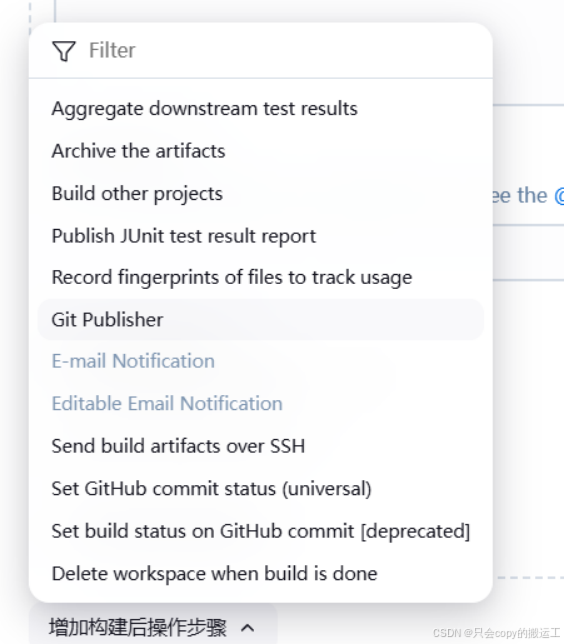Select Build other projects
The width and height of the screenshot is (564, 644).
260,193
